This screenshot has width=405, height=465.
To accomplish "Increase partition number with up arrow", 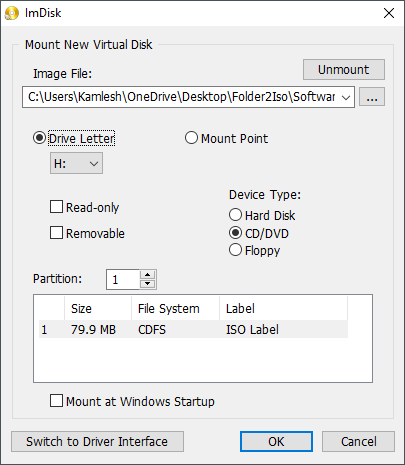I will pyautogui.click(x=147, y=275).
